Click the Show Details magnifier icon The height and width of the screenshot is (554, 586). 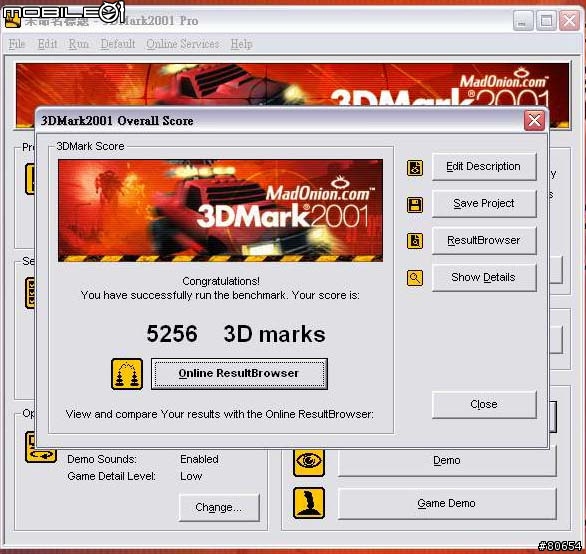coord(415,278)
